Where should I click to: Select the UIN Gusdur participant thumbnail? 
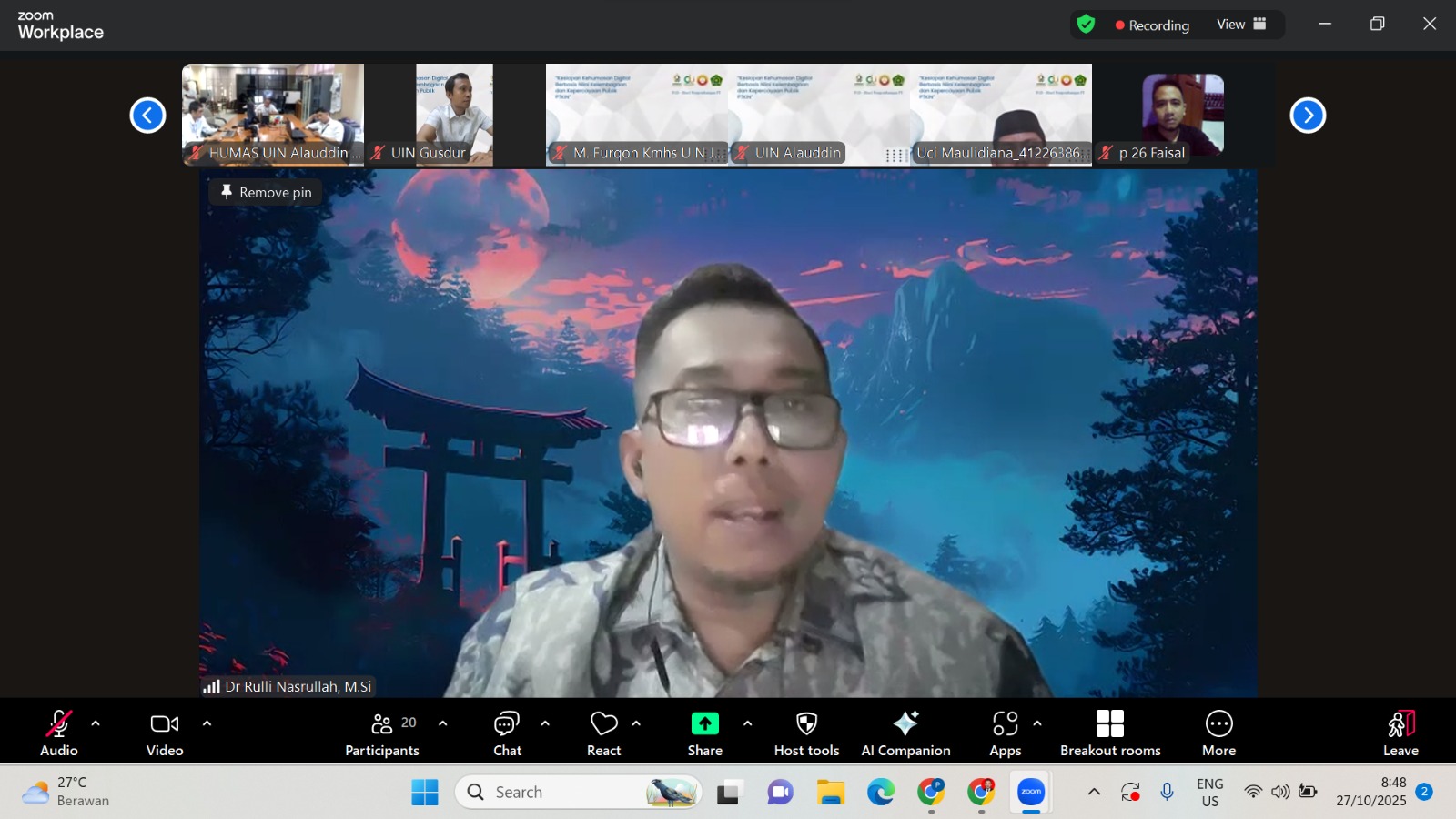(x=454, y=115)
